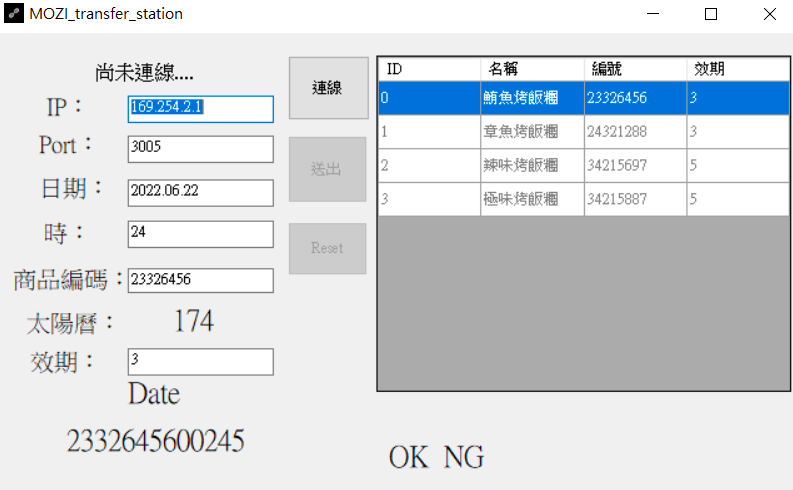
Task: Click the cell with code 23326456 in table
Action: pos(635,98)
